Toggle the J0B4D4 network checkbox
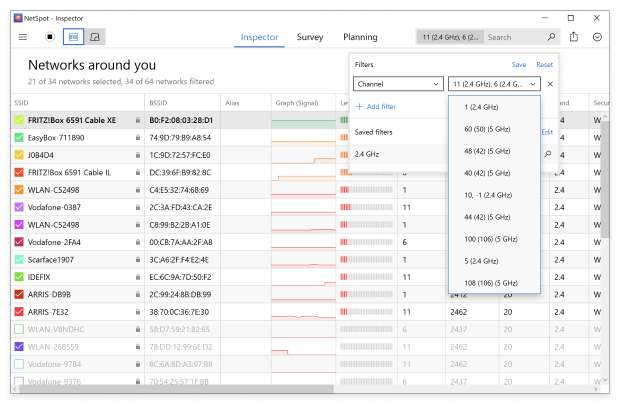This screenshot has width=620, height=404. [19, 155]
